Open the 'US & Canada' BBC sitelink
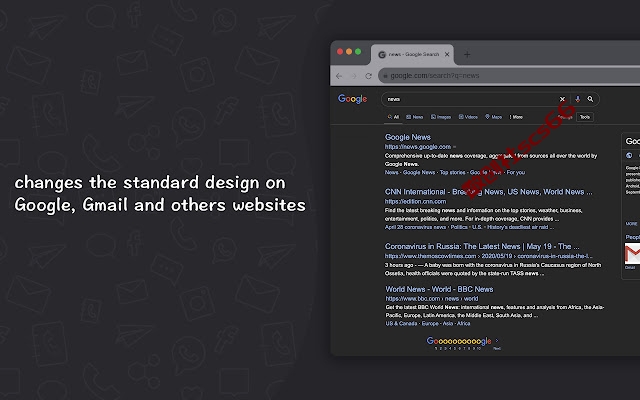Screen dimensions: 640x400 click(402, 324)
